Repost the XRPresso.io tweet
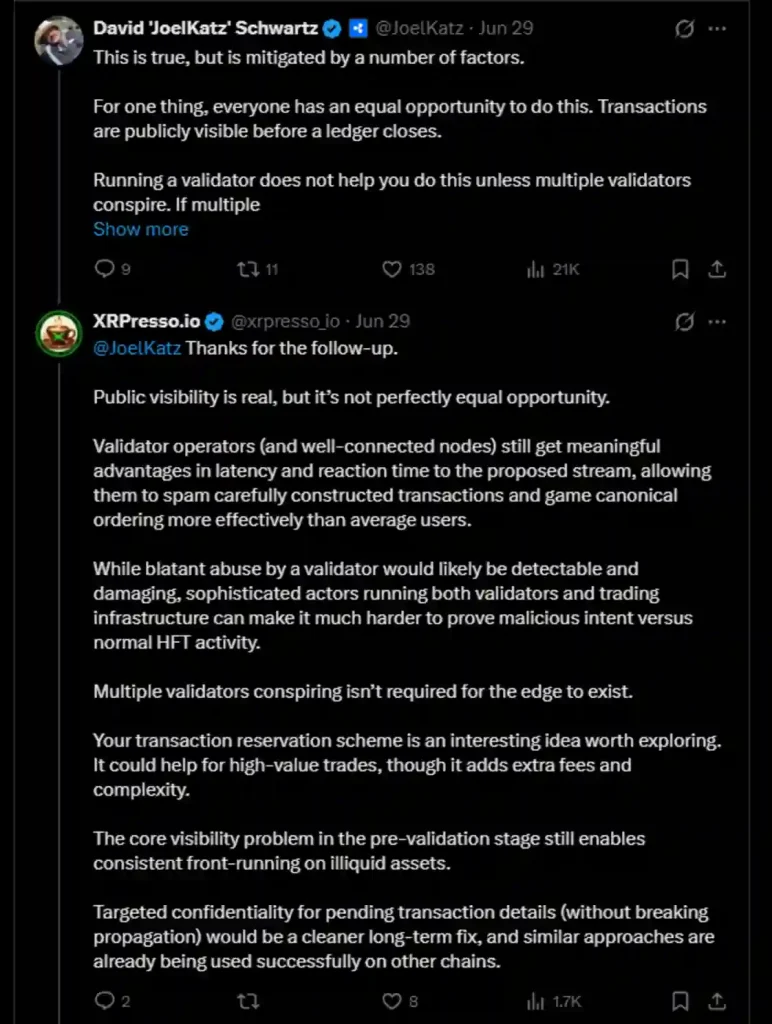Screen dimensions: 772x1024 tap(248, 1001)
